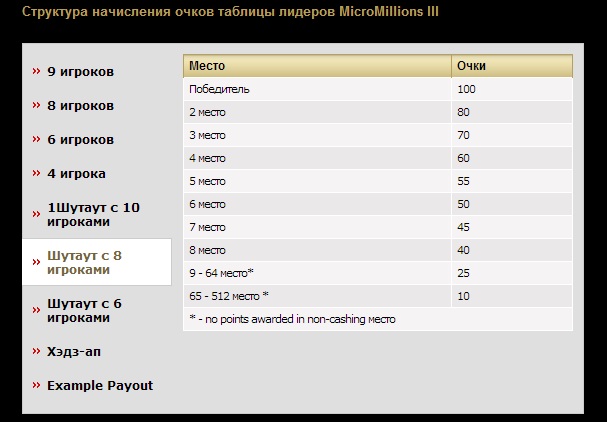Switch to the '8 игроков' tab
This screenshot has width=607, height=422.
[80, 106]
